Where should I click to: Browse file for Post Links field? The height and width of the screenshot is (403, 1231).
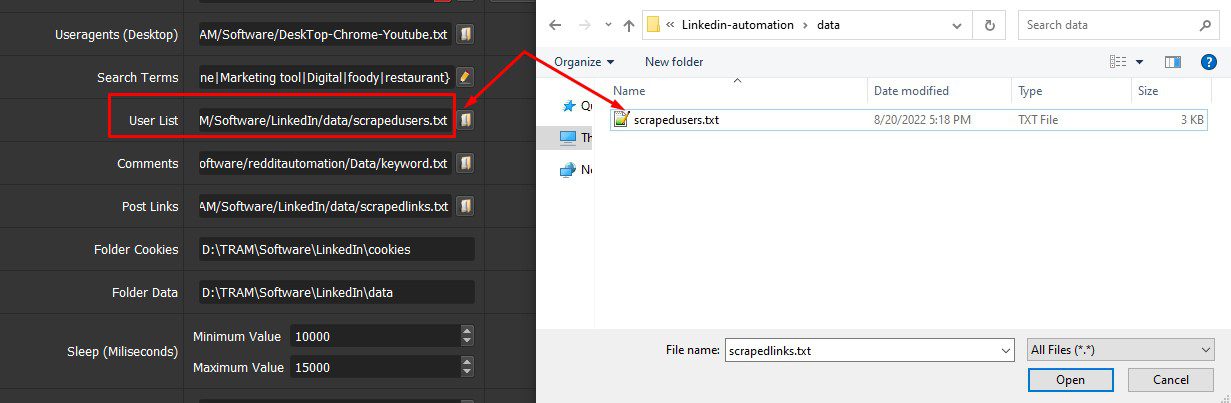pyautogui.click(x=465, y=206)
